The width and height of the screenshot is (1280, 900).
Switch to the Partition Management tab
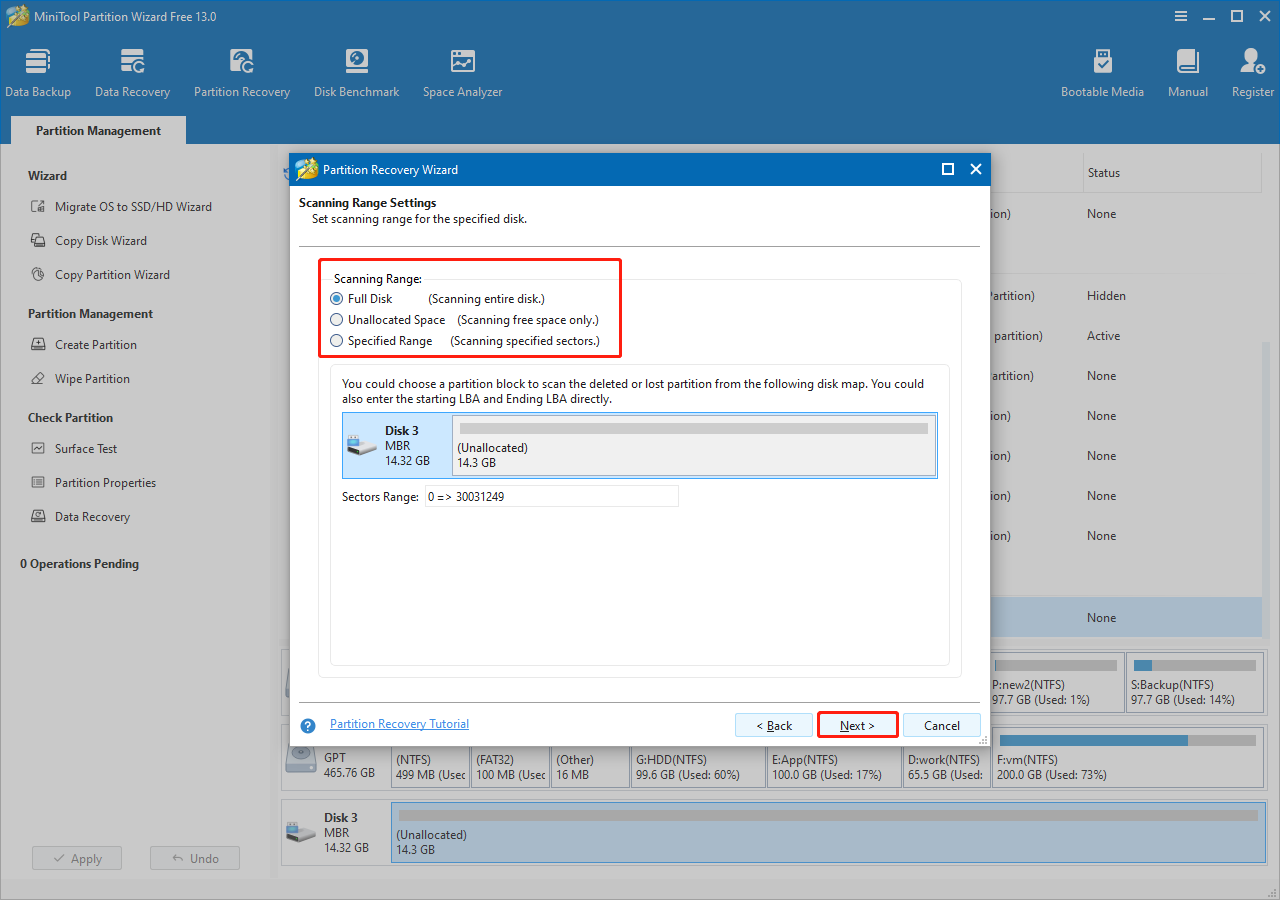tap(97, 130)
